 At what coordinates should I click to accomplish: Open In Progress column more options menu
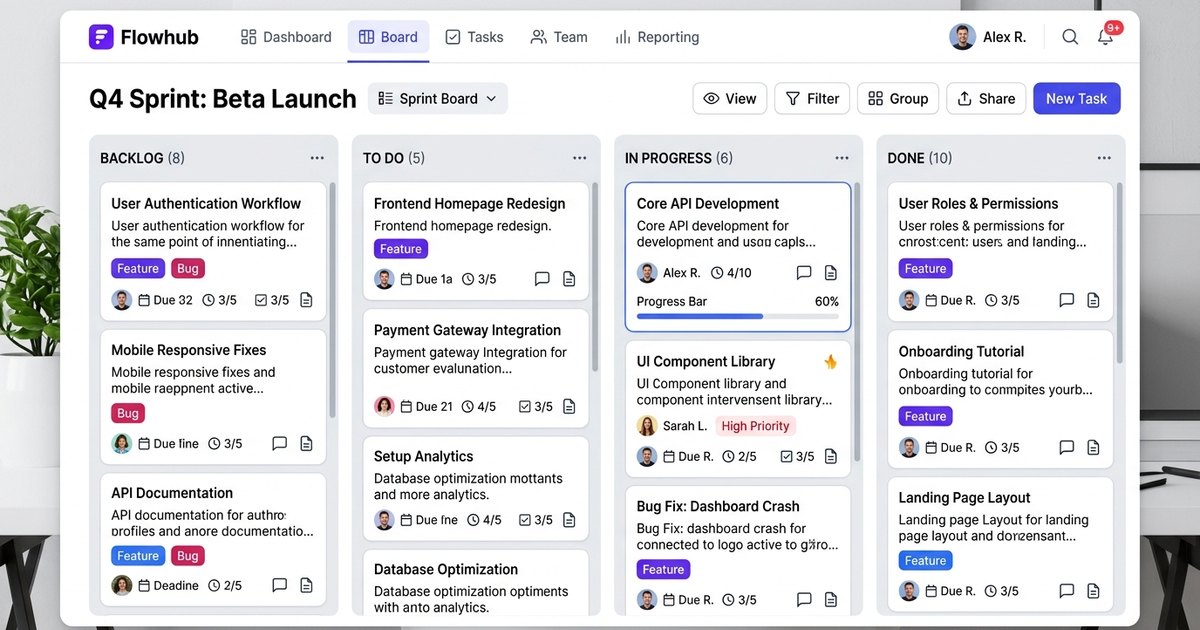(x=842, y=158)
